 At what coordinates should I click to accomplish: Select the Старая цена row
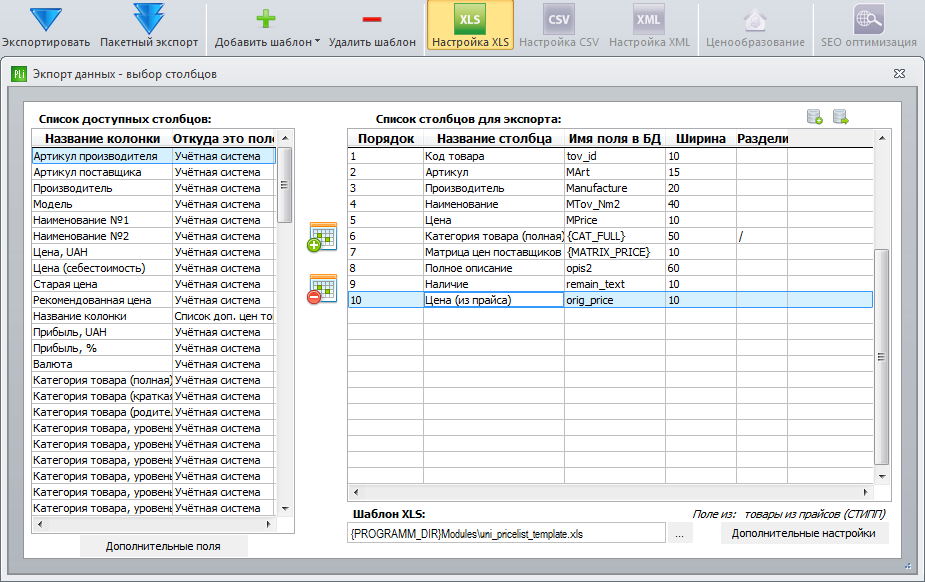pos(153,284)
